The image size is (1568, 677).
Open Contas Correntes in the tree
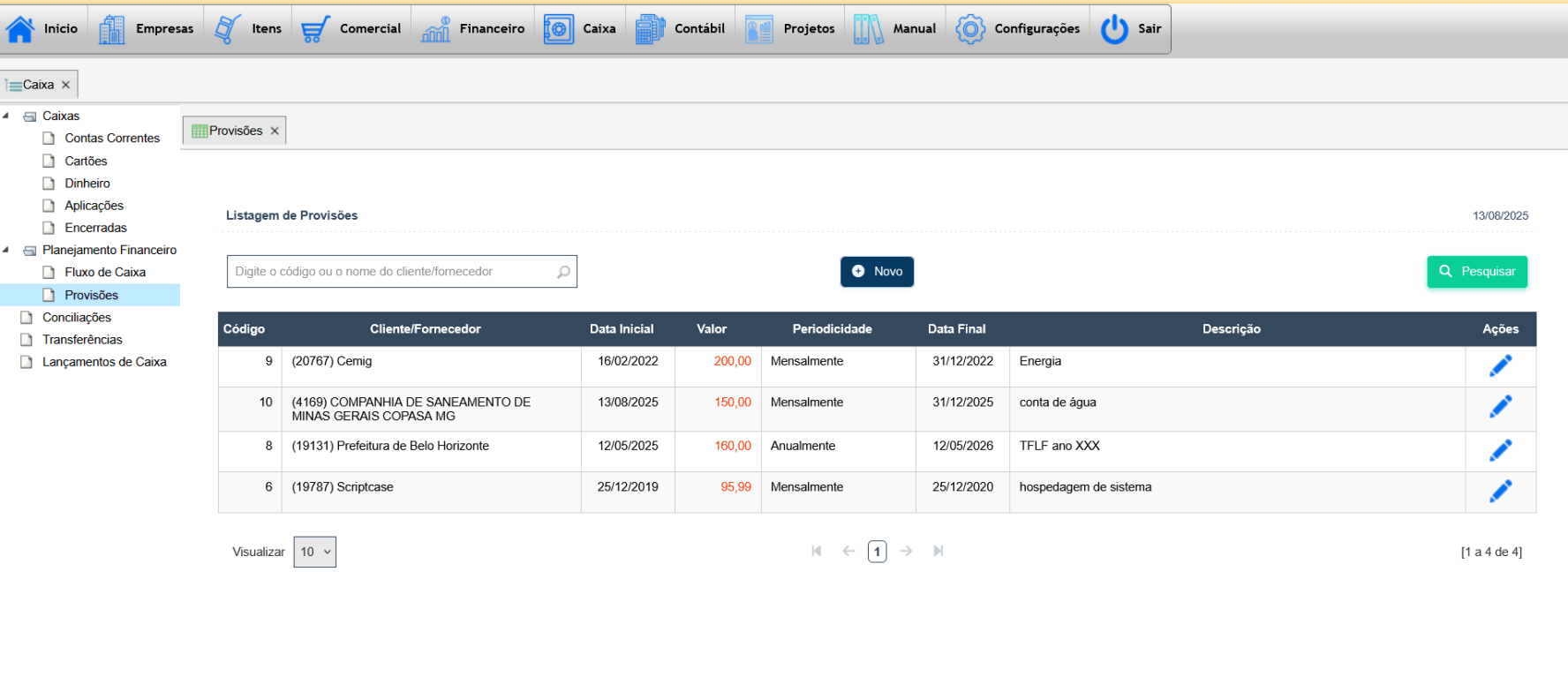pyautogui.click(x=112, y=139)
